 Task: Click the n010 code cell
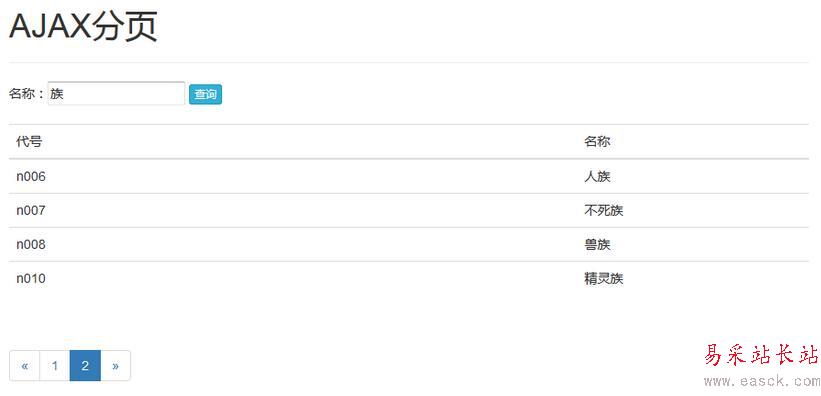(31, 279)
